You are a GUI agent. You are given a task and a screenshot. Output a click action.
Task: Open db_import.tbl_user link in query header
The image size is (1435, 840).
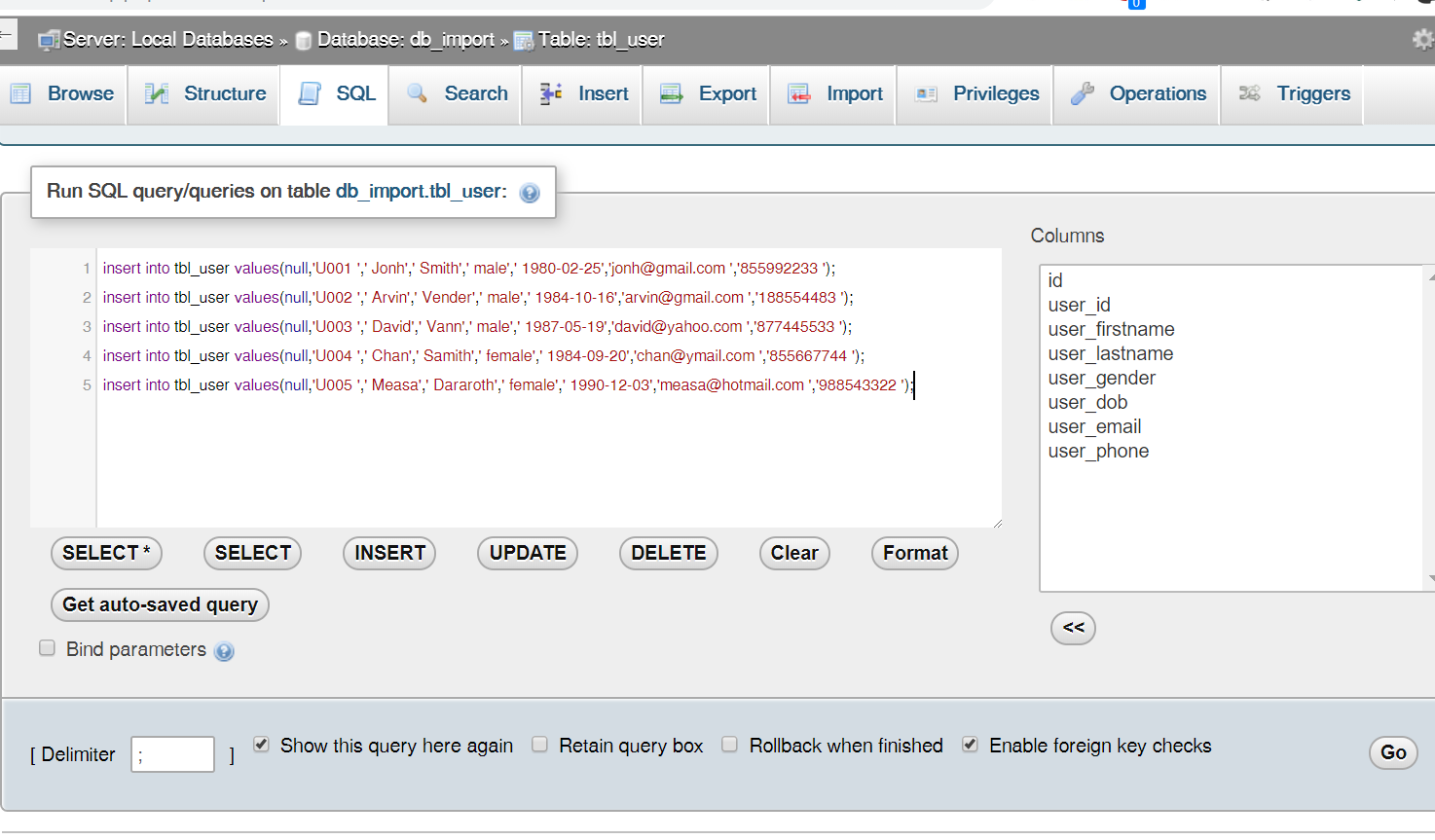click(421, 191)
